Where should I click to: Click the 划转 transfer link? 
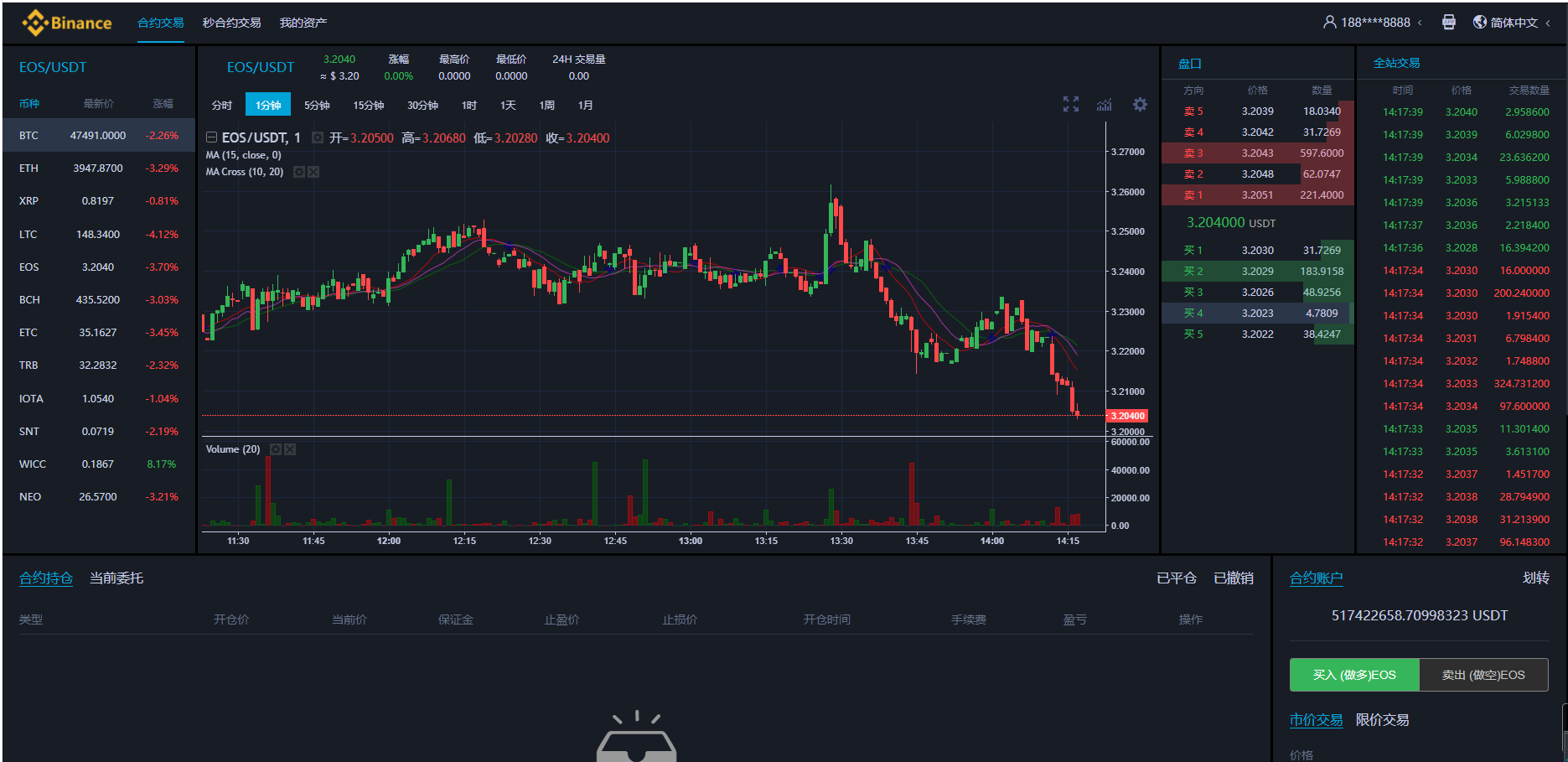tap(1536, 578)
